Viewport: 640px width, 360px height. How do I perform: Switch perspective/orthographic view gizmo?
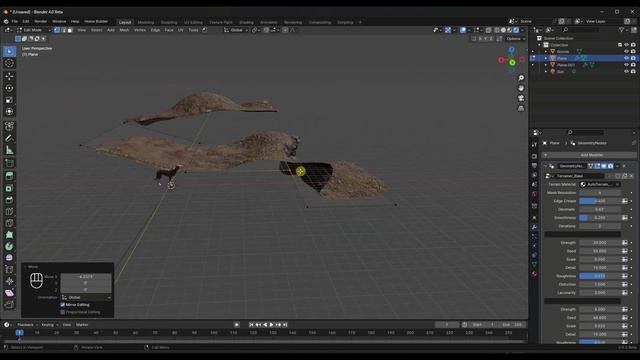point(521,109)
